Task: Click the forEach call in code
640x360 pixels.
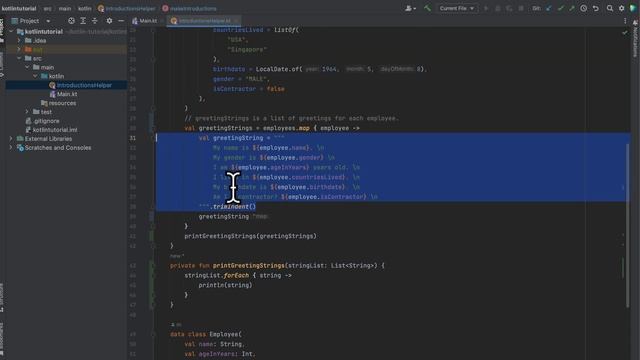Action: [236, 276]
